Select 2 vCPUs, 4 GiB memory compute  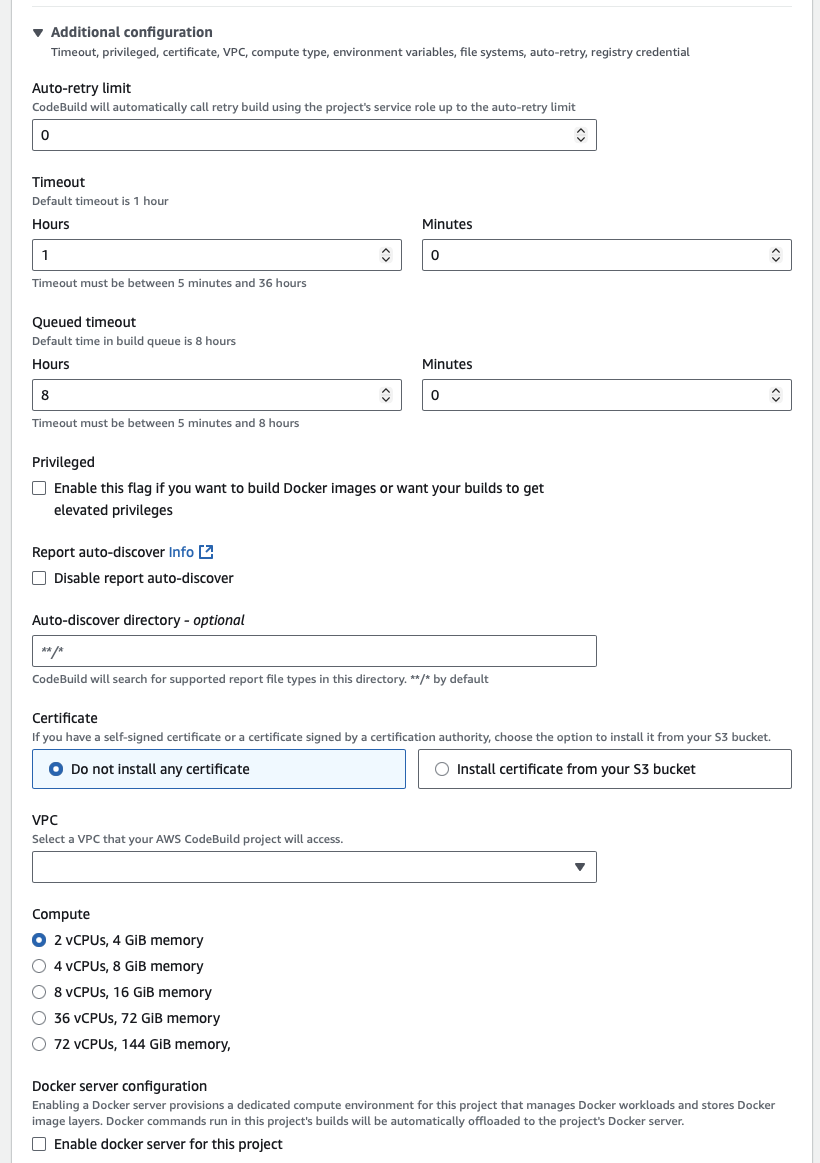(x=39, y=940)
